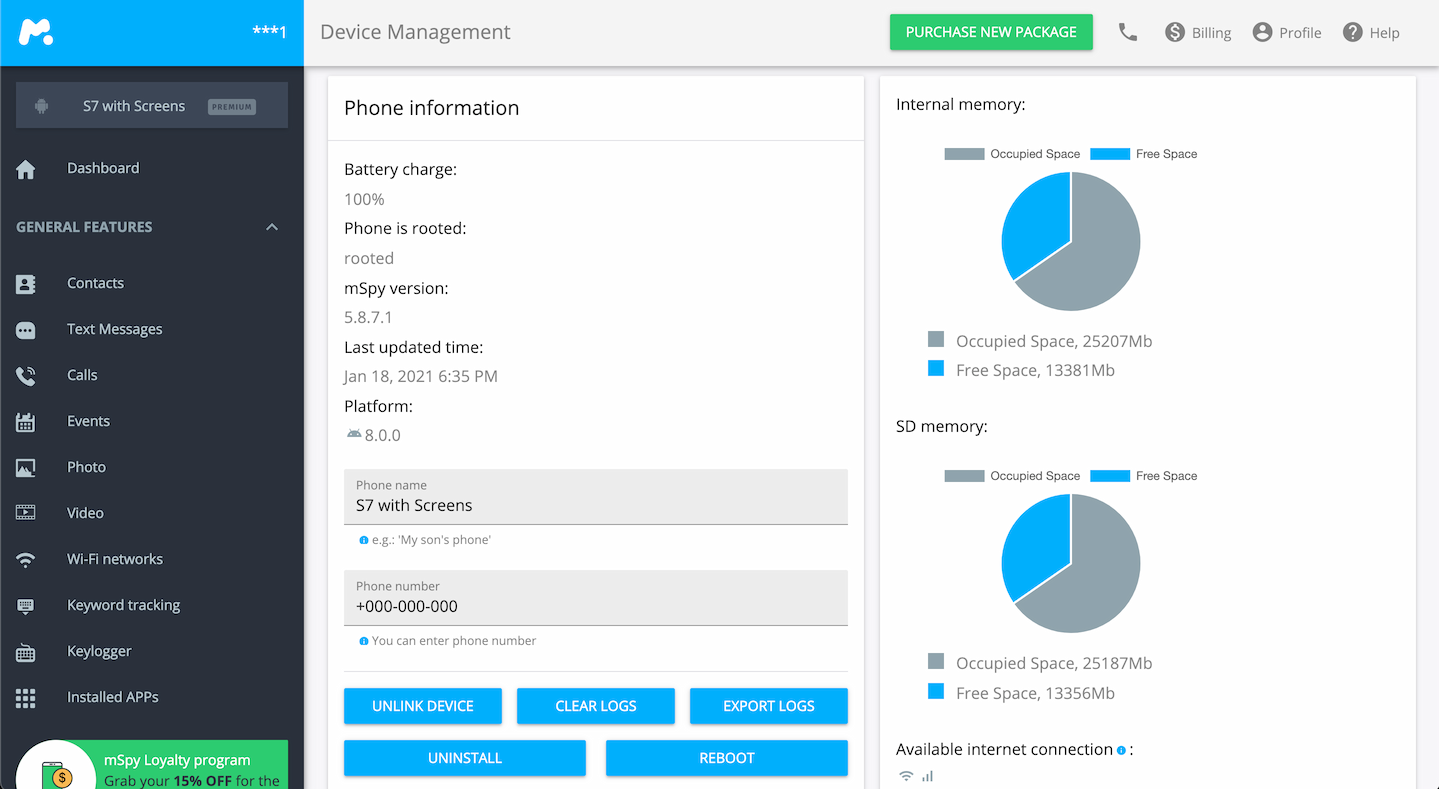Click PURCHASE NEW PACKAGE button
The height and width of the screenshot is (789, 1439).
991,32
